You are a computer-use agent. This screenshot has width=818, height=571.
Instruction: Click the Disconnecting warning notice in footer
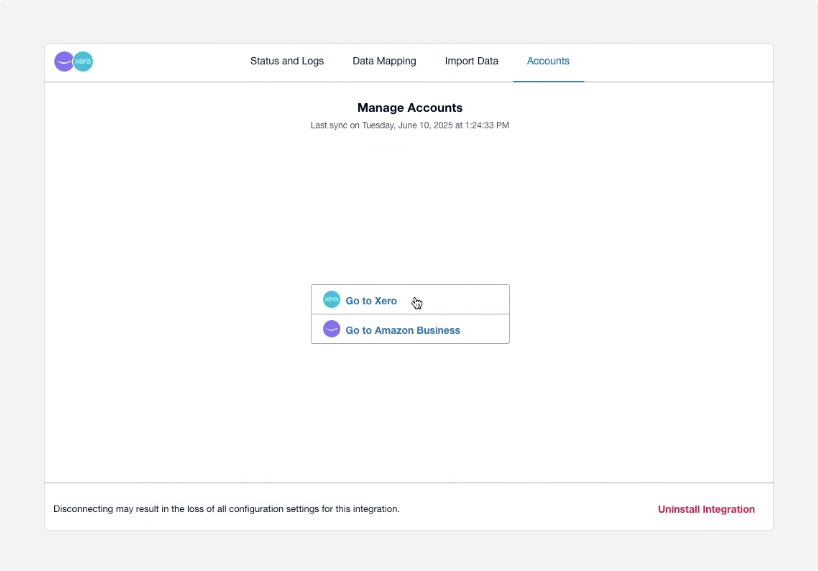tap(226, 509)
